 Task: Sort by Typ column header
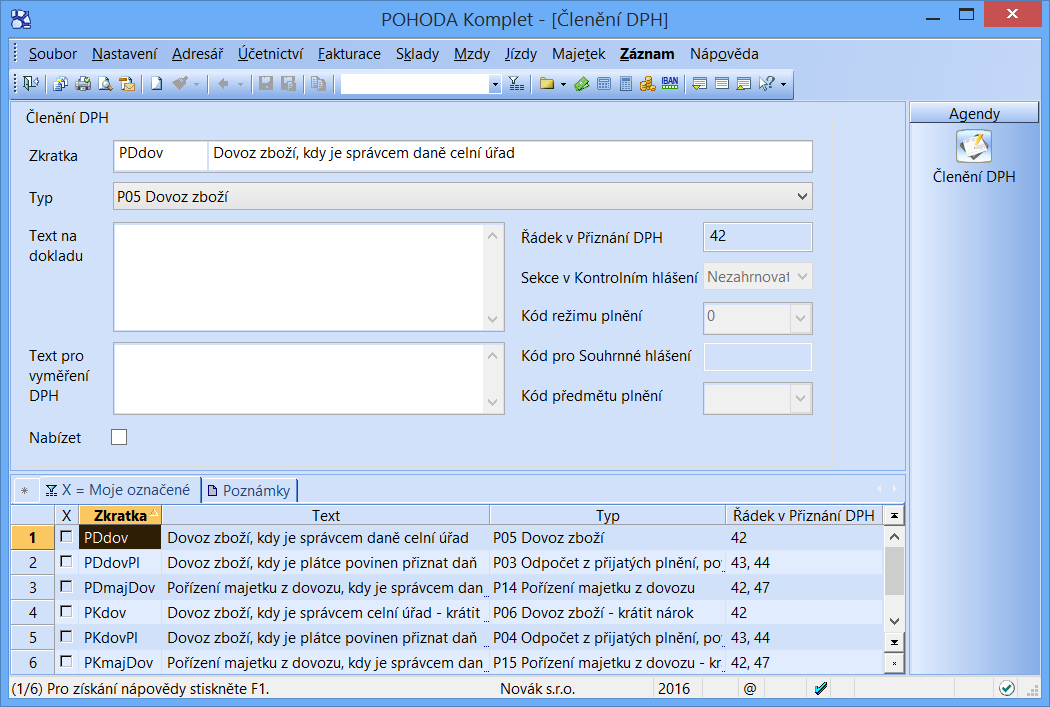click(x=607, y=515)
